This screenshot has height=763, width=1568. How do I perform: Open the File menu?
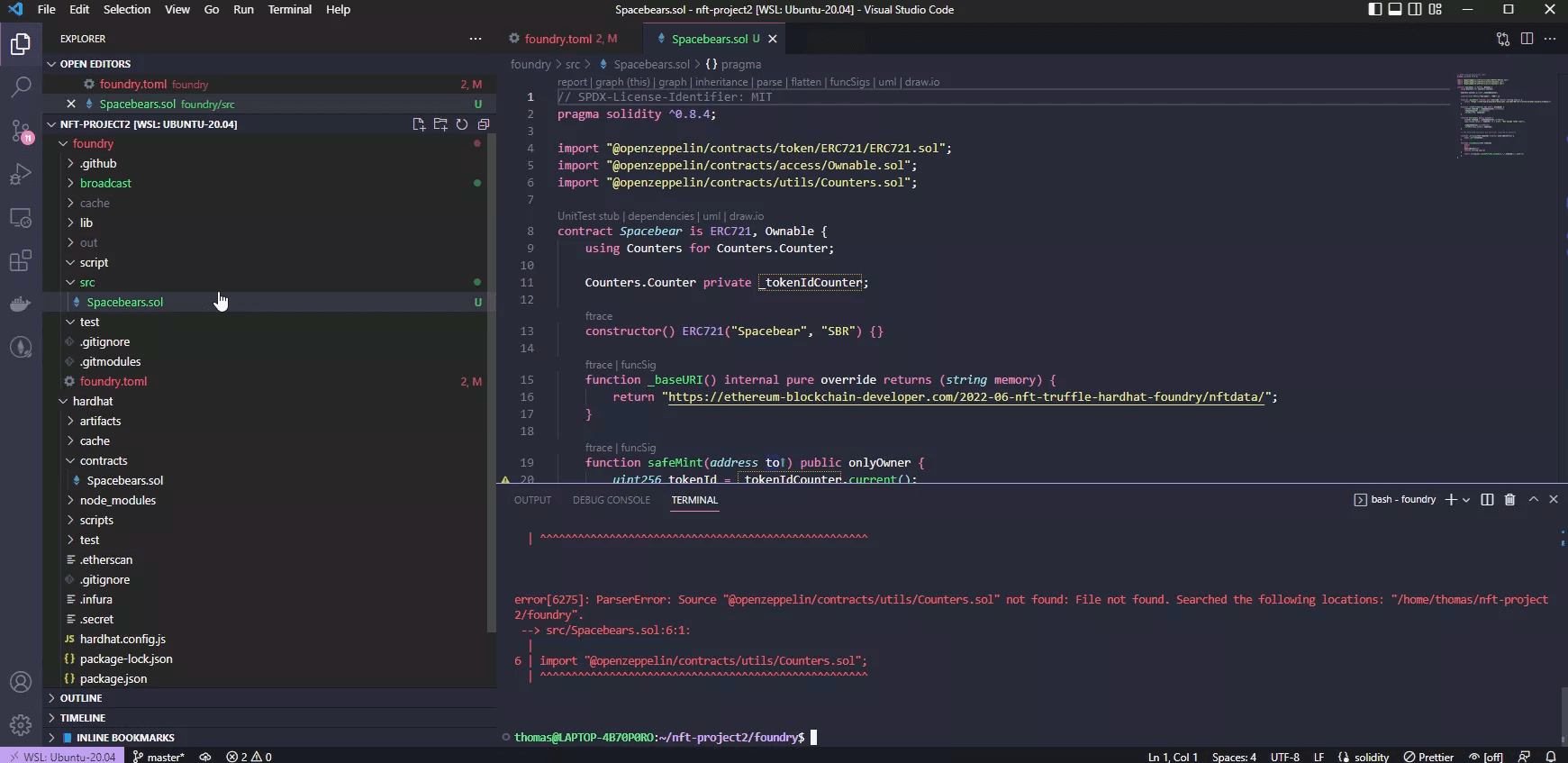pos(46,9)
